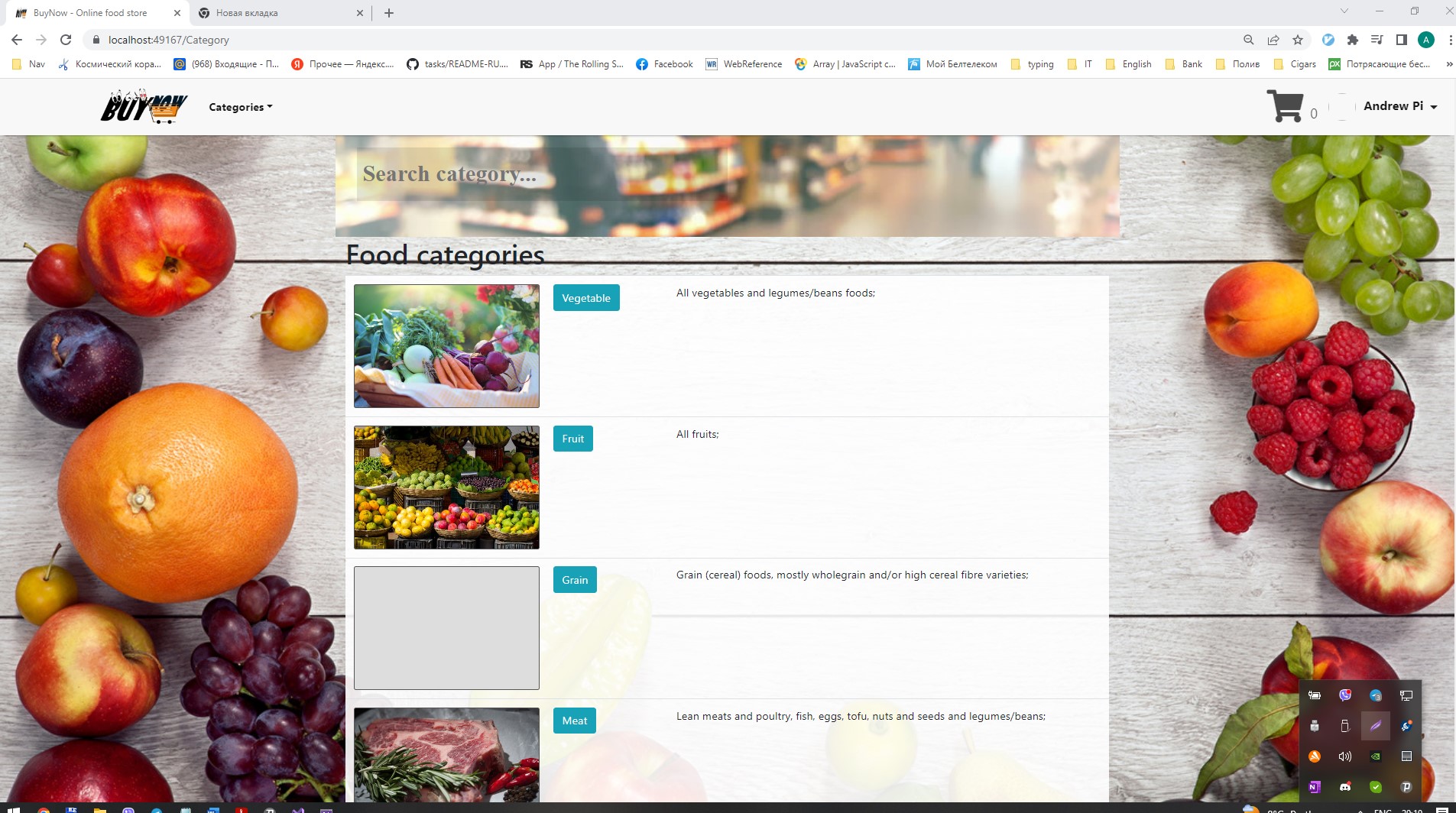The width and height of the screenshot is (1456, 813).
Task: Click the Fruit category button
Action: click(572, 438)
